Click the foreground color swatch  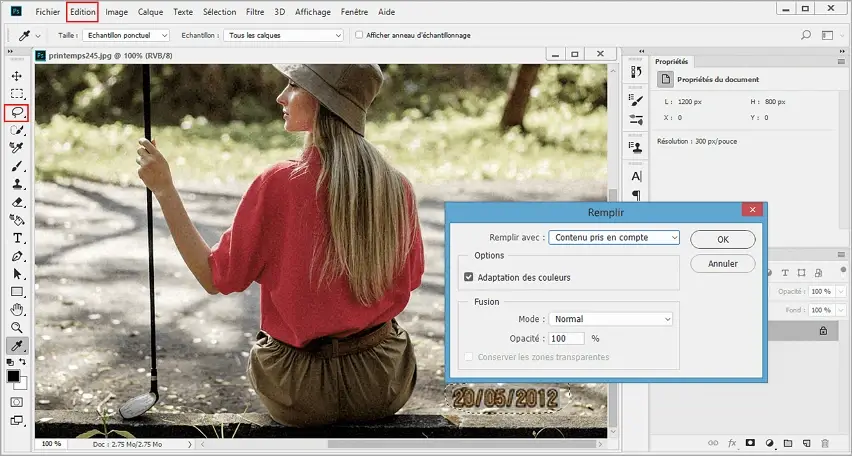pyautogui.click(x=13, y=376)
